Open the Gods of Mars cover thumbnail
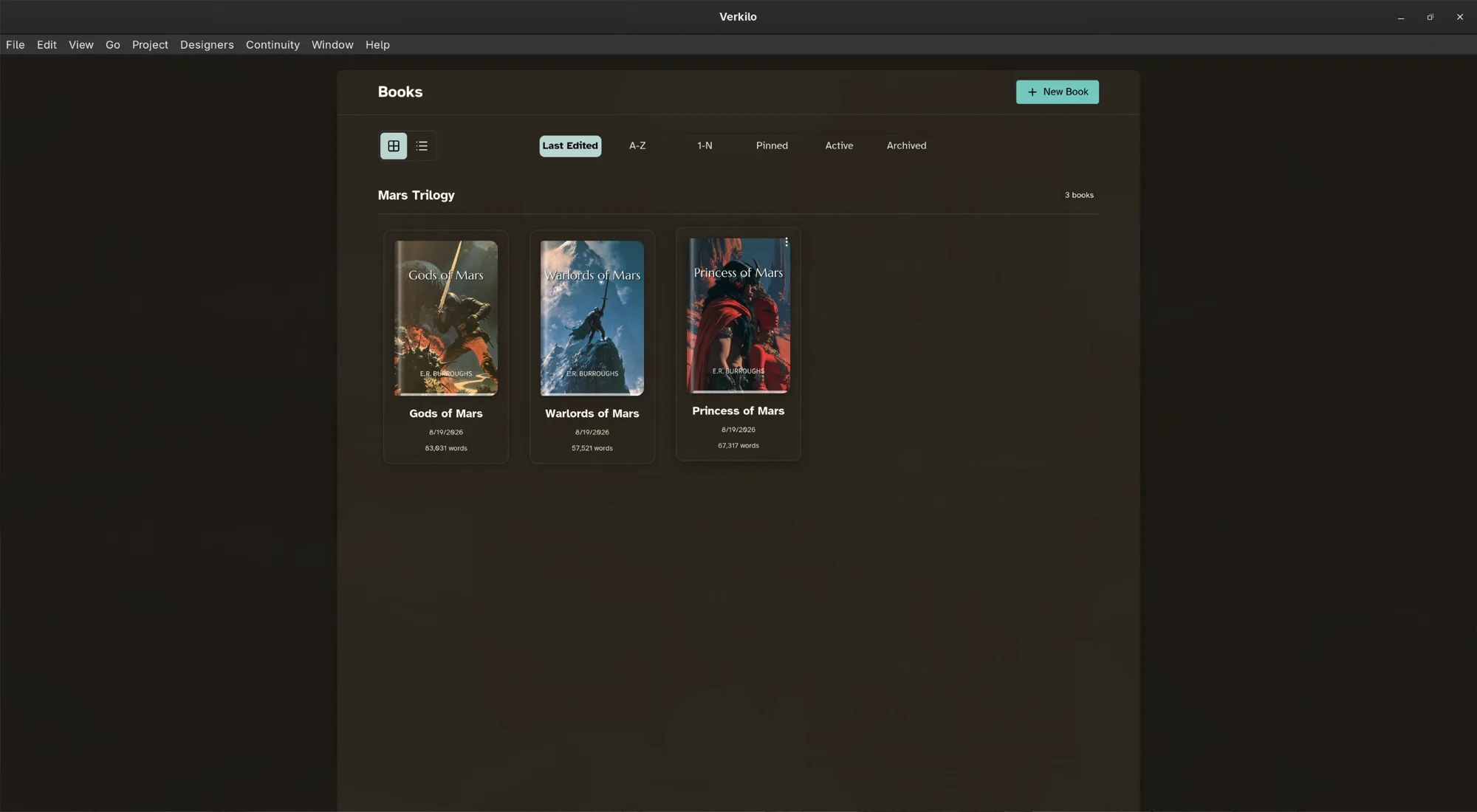 [x=446, y=318]
